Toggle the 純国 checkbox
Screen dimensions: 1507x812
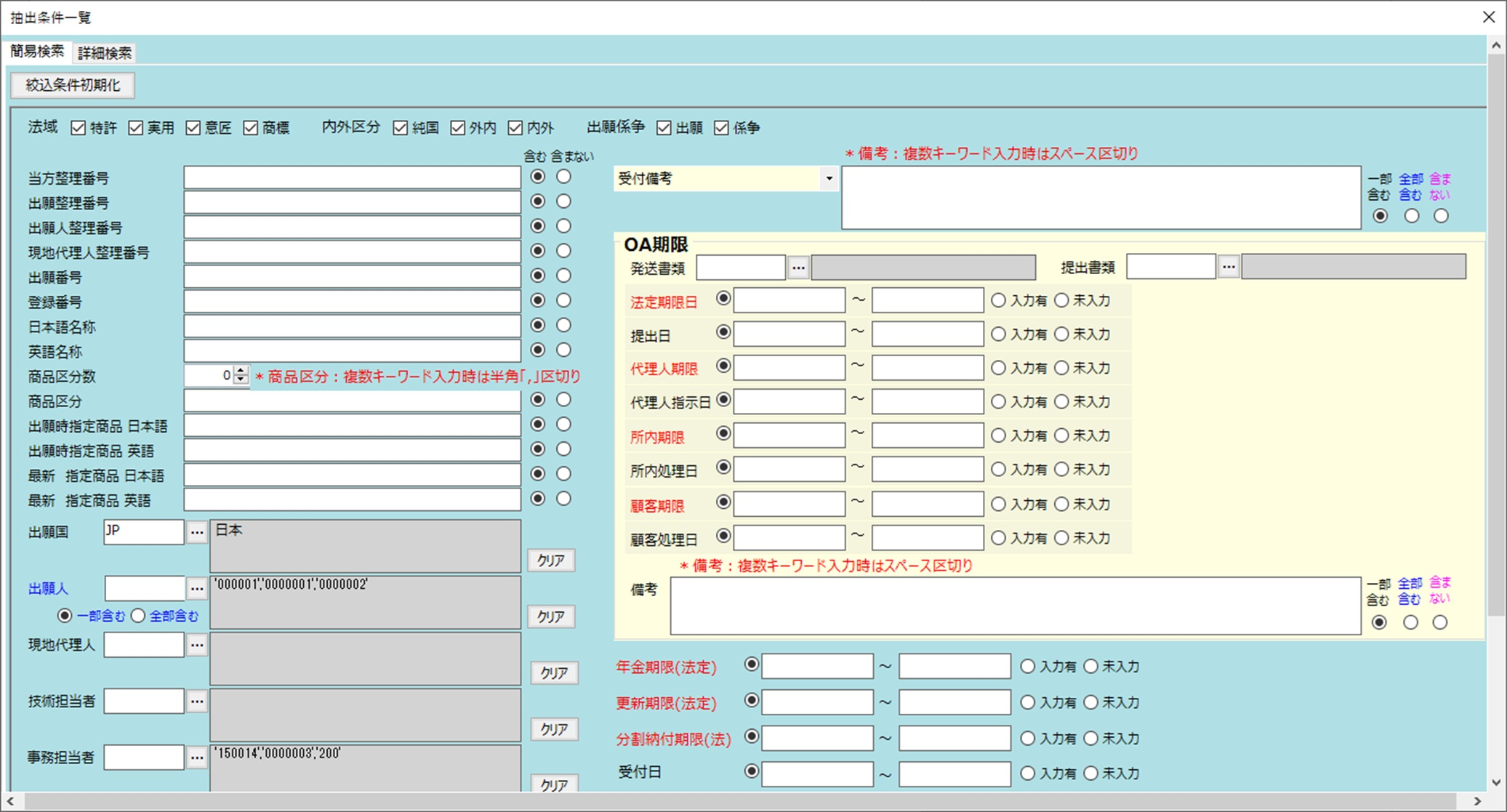point(401,128)
